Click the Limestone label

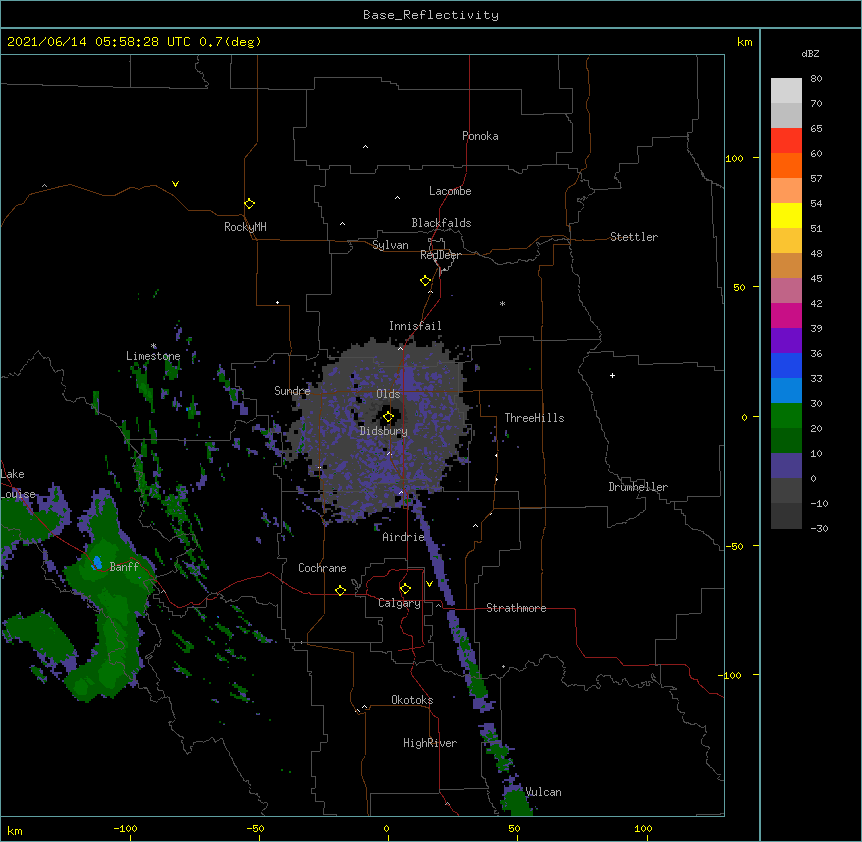[153, 356]
